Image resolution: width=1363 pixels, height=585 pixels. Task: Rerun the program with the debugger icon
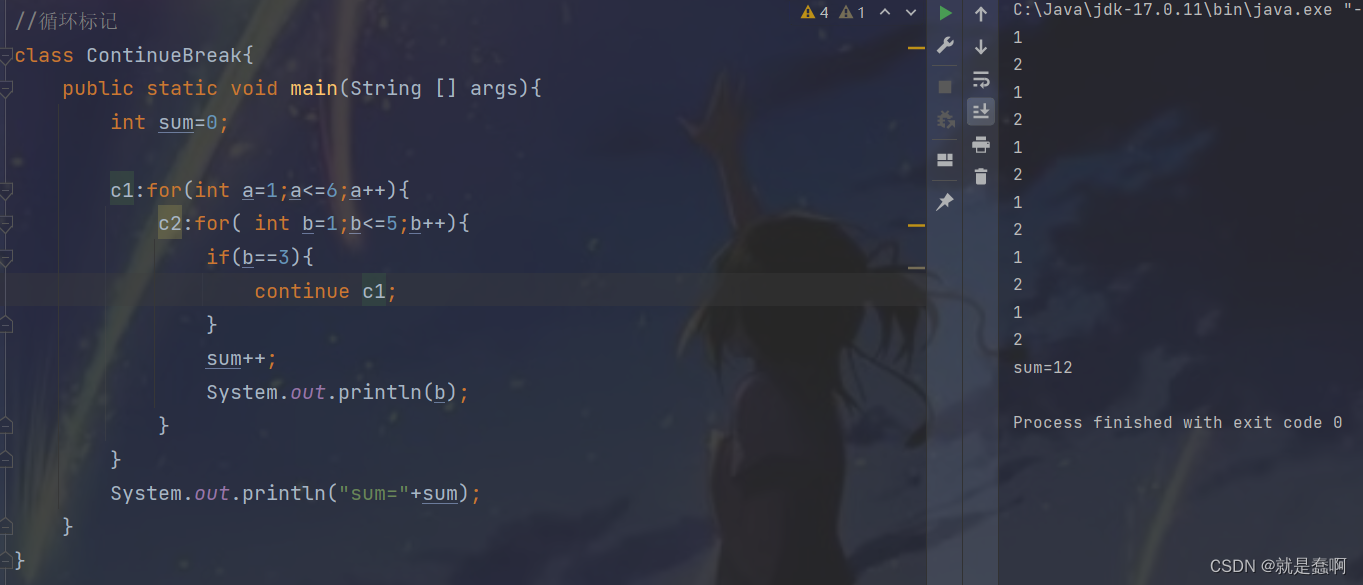point(945,119)
